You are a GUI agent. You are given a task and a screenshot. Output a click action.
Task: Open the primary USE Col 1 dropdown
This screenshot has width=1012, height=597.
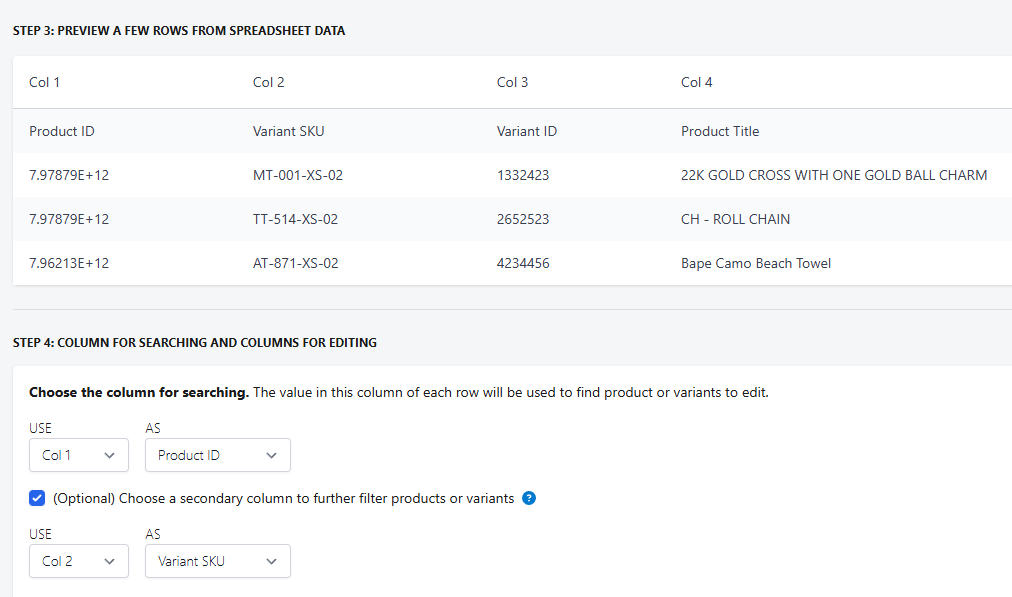pyautogui.click(x=79, y=455)
